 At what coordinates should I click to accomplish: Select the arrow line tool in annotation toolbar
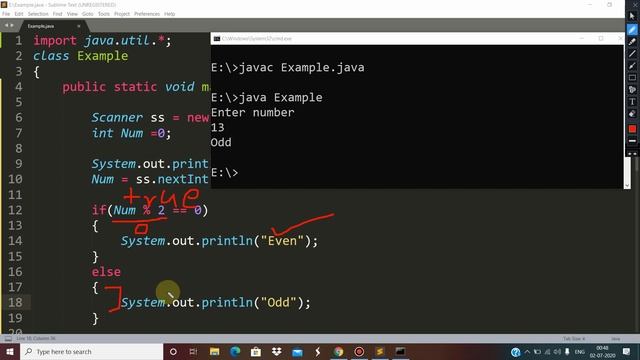coord(632,65)
